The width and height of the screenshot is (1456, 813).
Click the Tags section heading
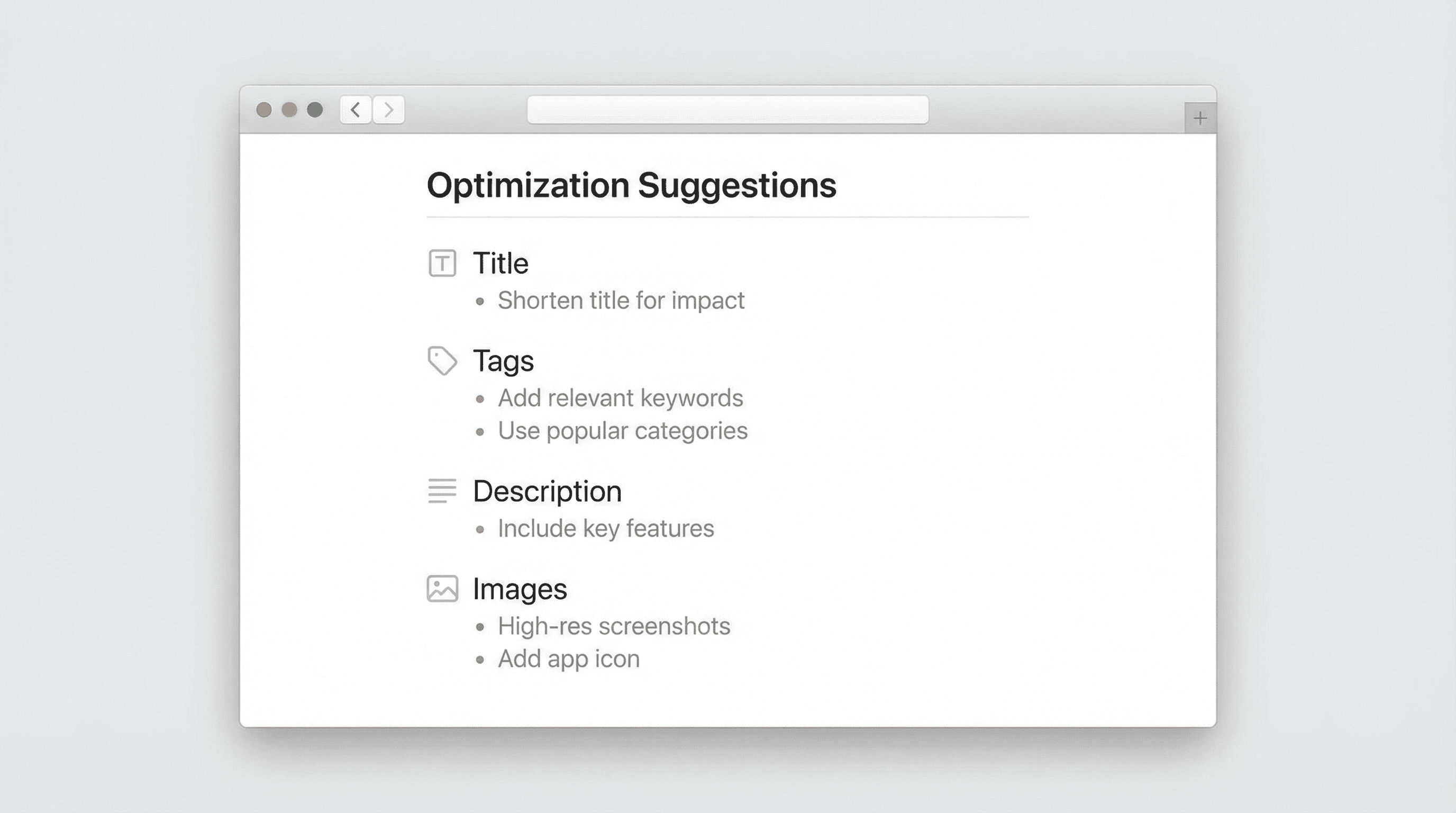pos(503,360)
